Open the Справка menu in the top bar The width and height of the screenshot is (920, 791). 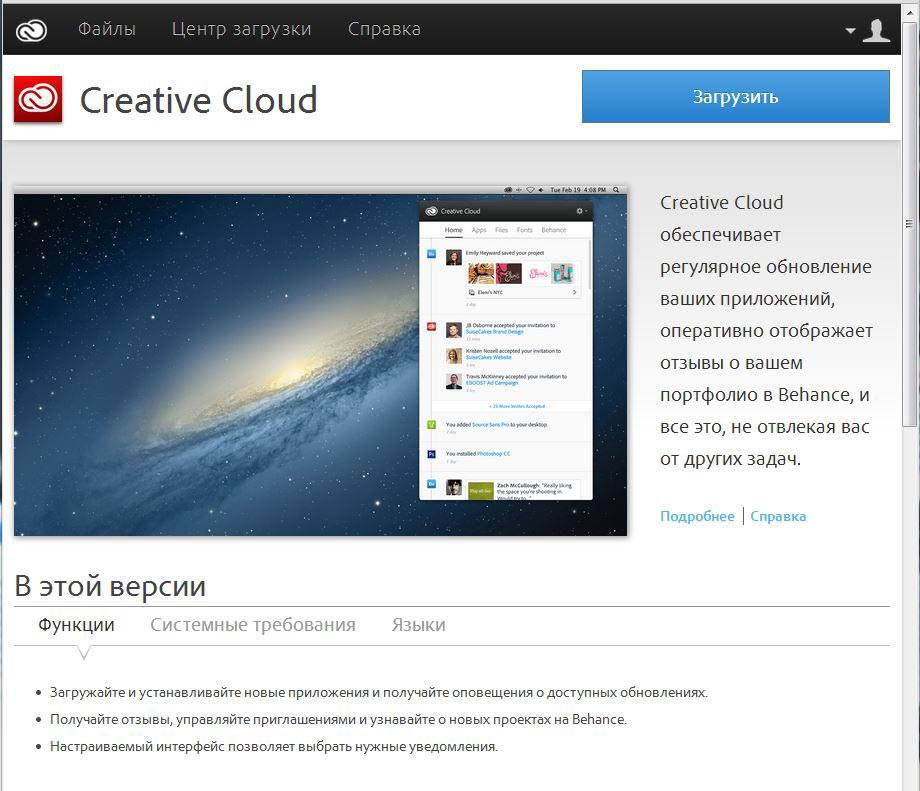pyautogui.click(x=384, y=29)
